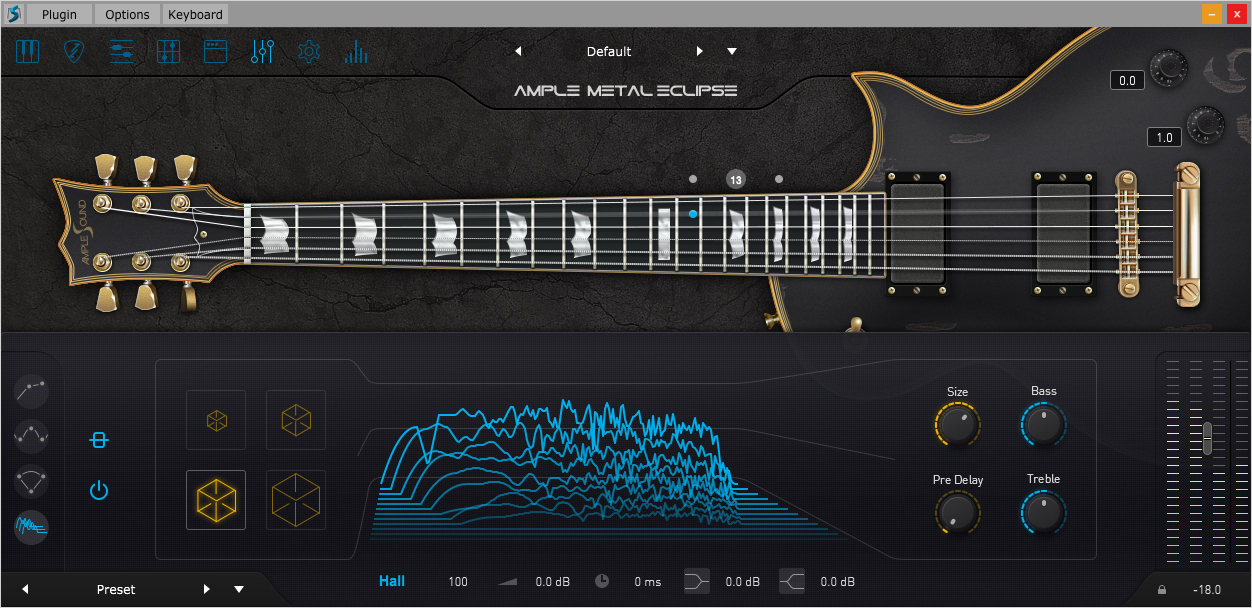Click the capo marker labeled 13
The width and height of the screenshot is (1252, 608).
[x=736, y=180]
